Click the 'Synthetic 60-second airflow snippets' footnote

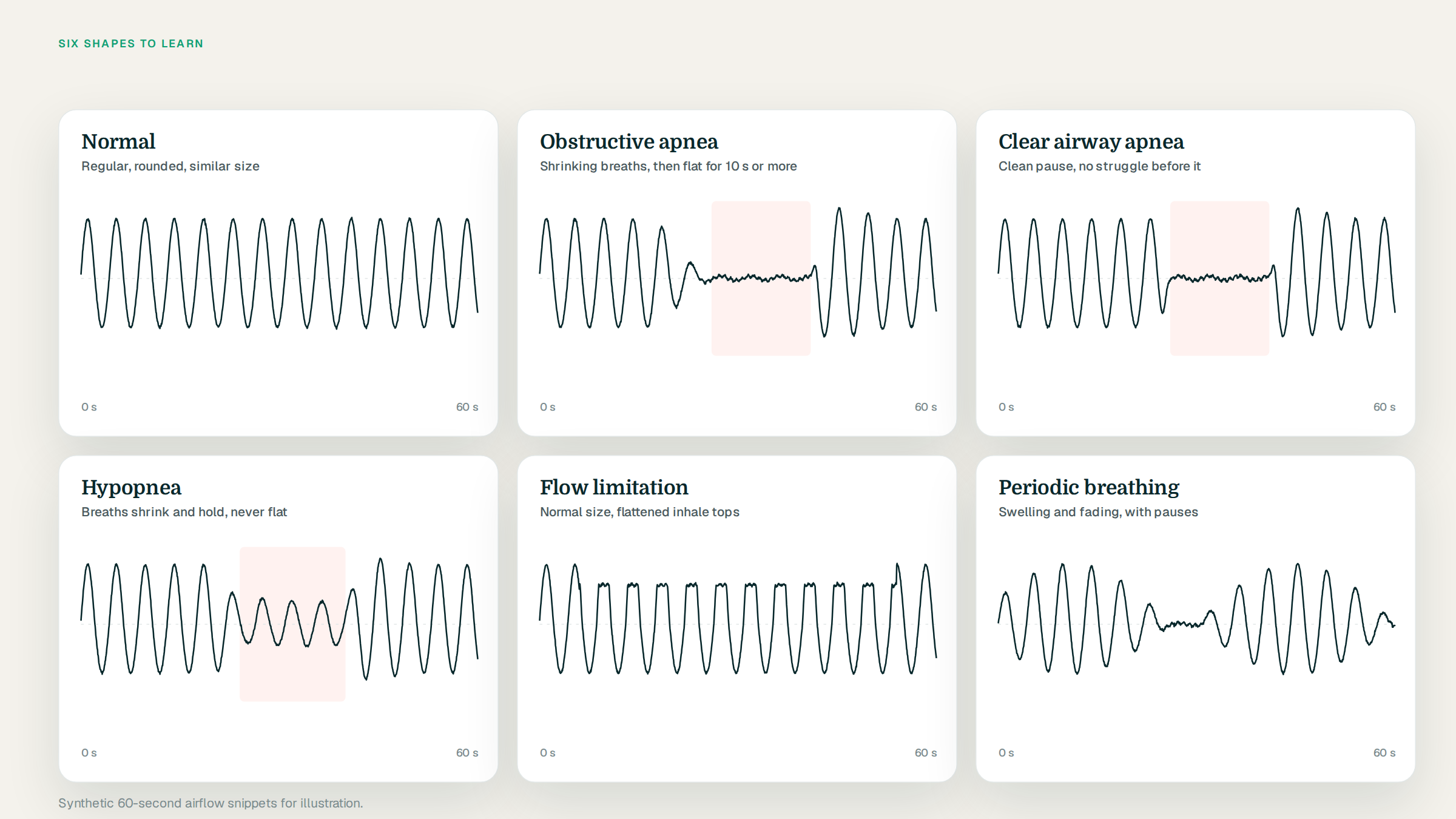(x=211, y=803)
